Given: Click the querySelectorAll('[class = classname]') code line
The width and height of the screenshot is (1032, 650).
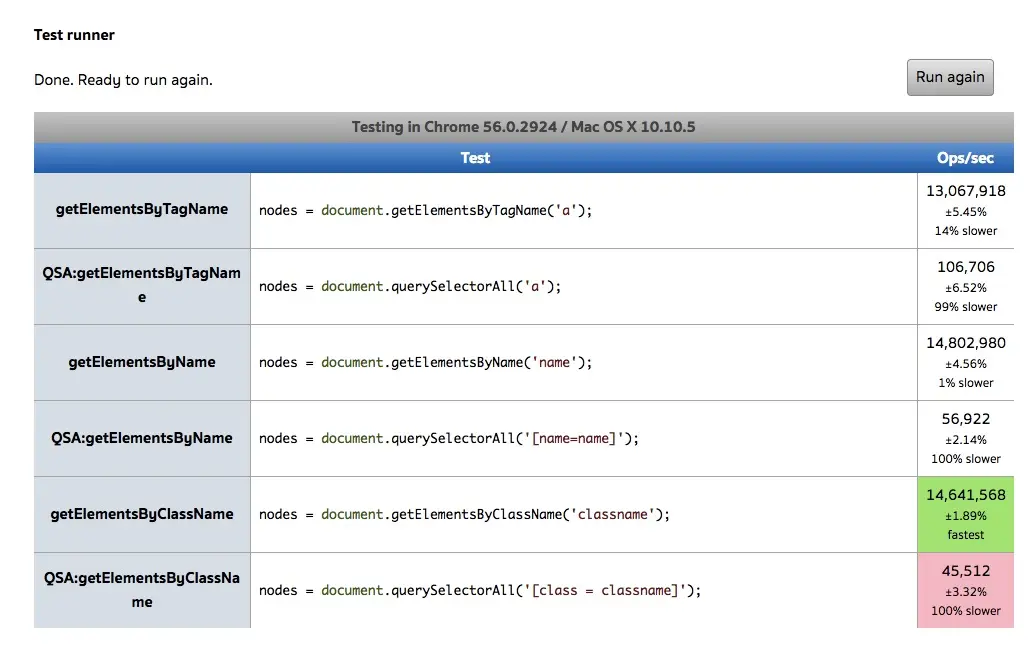Looking at the screenshot, I should coord(480,590).
